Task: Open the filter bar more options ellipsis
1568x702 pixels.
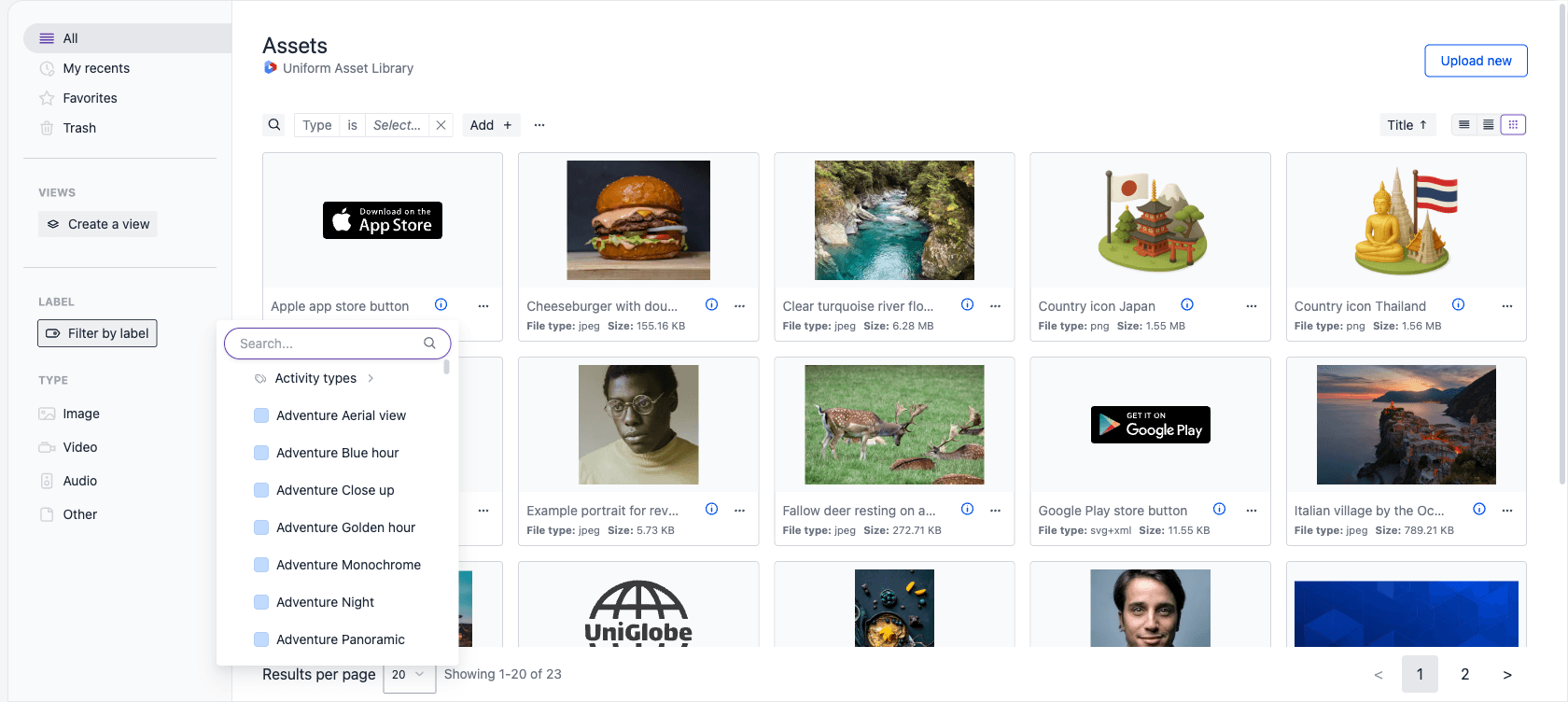Action: pos(539,125)
